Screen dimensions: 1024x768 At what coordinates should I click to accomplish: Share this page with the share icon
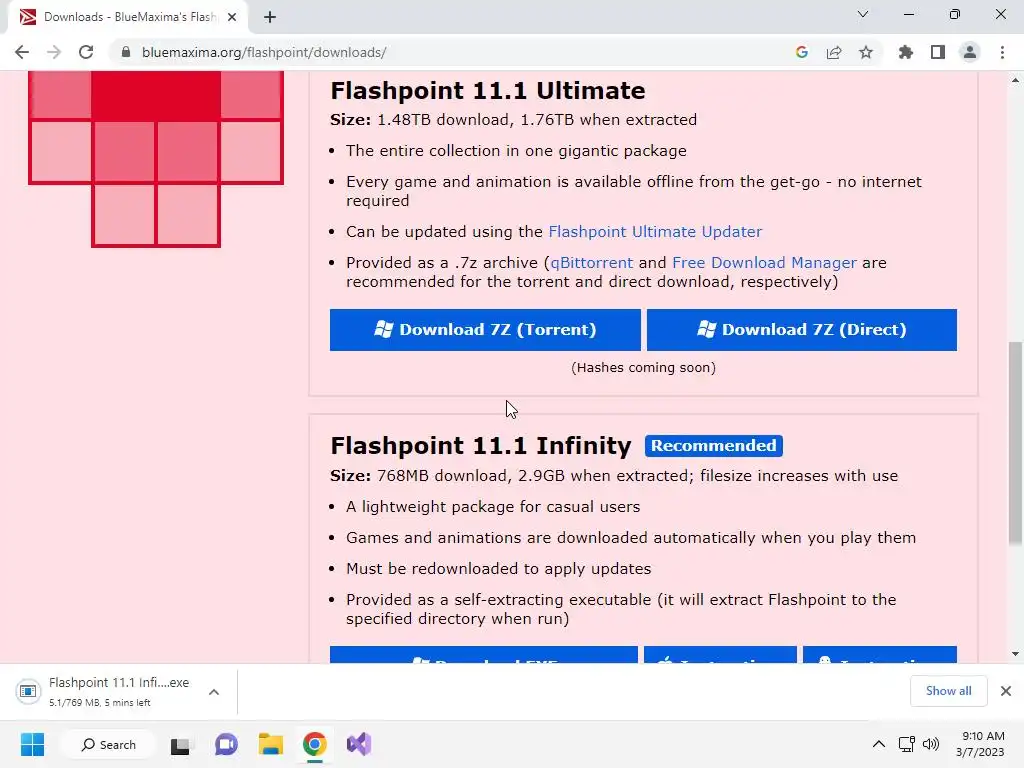point(834,52)
